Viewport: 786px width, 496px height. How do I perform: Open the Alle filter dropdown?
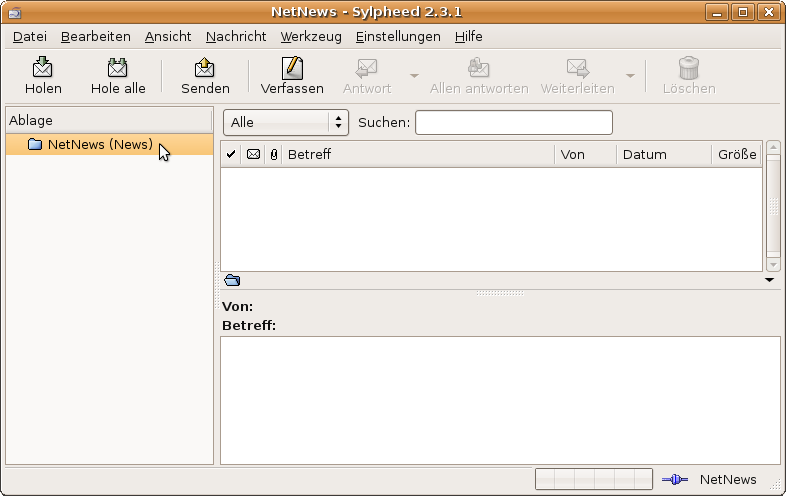tap(285, 122)
